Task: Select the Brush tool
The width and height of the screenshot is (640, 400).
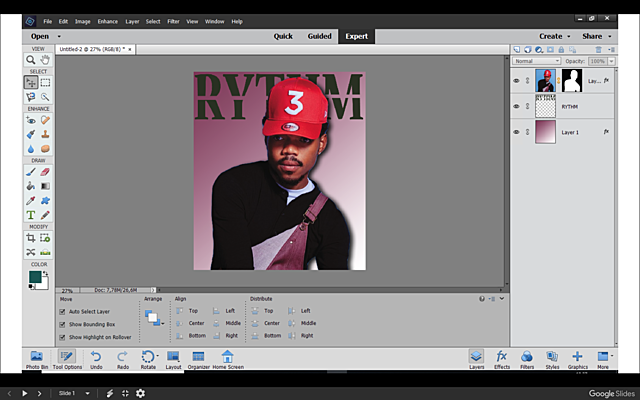Action: [x=31, y=172]
